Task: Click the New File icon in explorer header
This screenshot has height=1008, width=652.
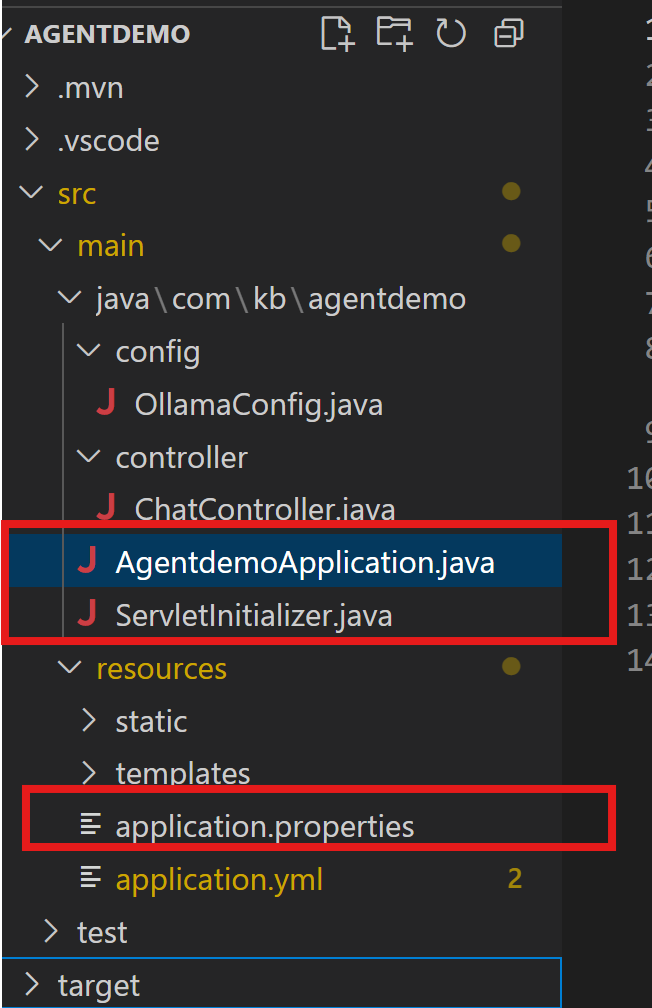Action: pyautogui.click(x=338, y=33)
